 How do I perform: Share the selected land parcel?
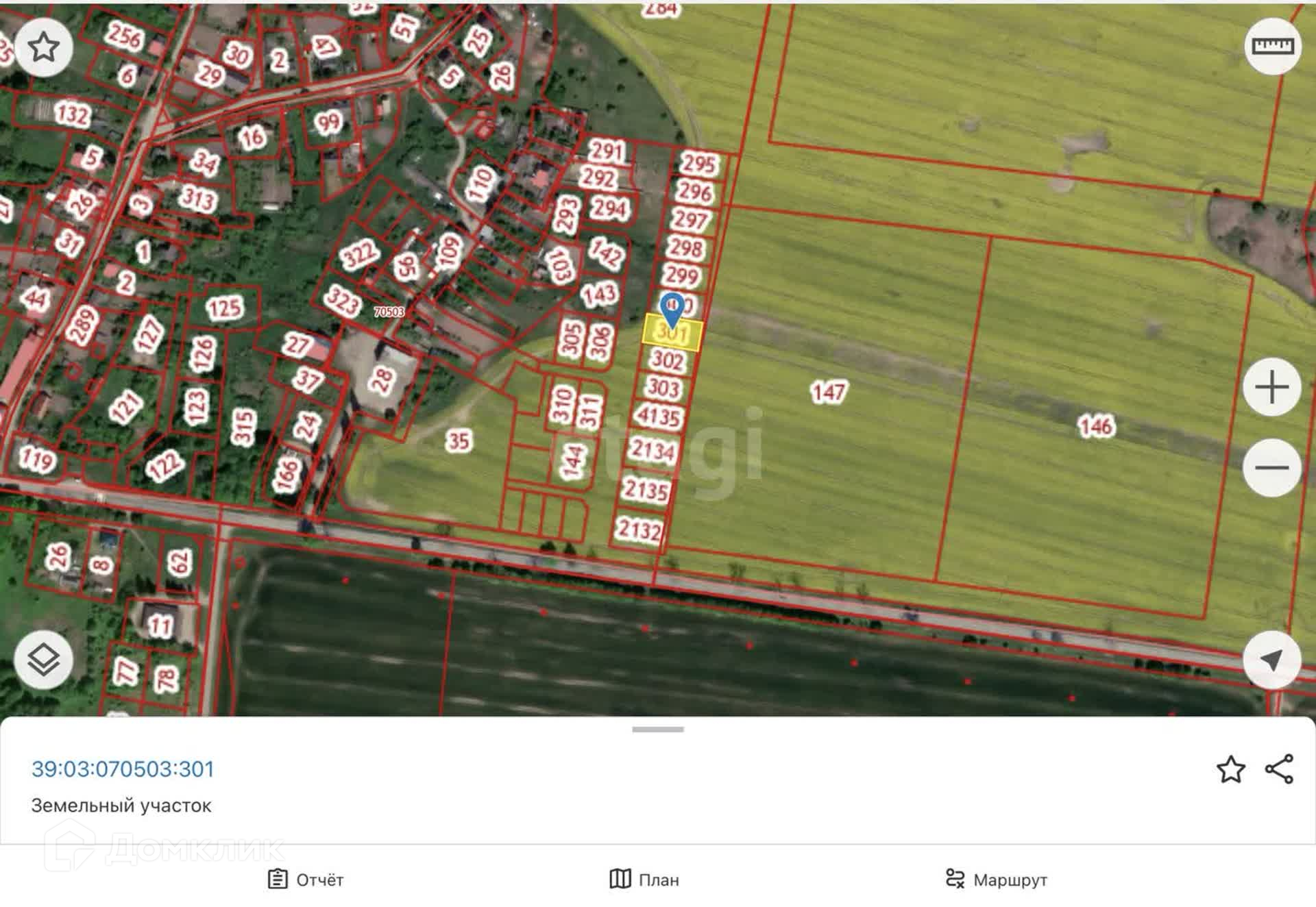click(x=1279, y=769)
